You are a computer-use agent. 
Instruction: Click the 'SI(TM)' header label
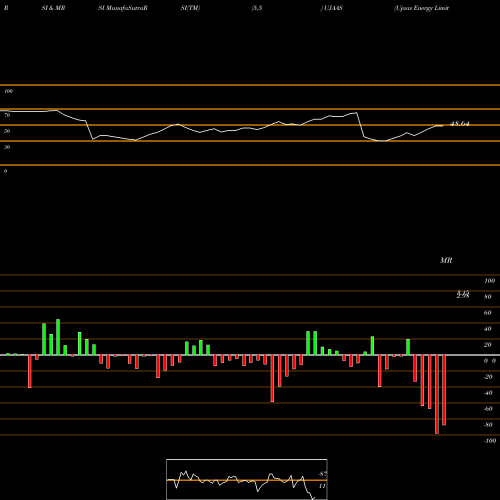[x=190, y=8]
